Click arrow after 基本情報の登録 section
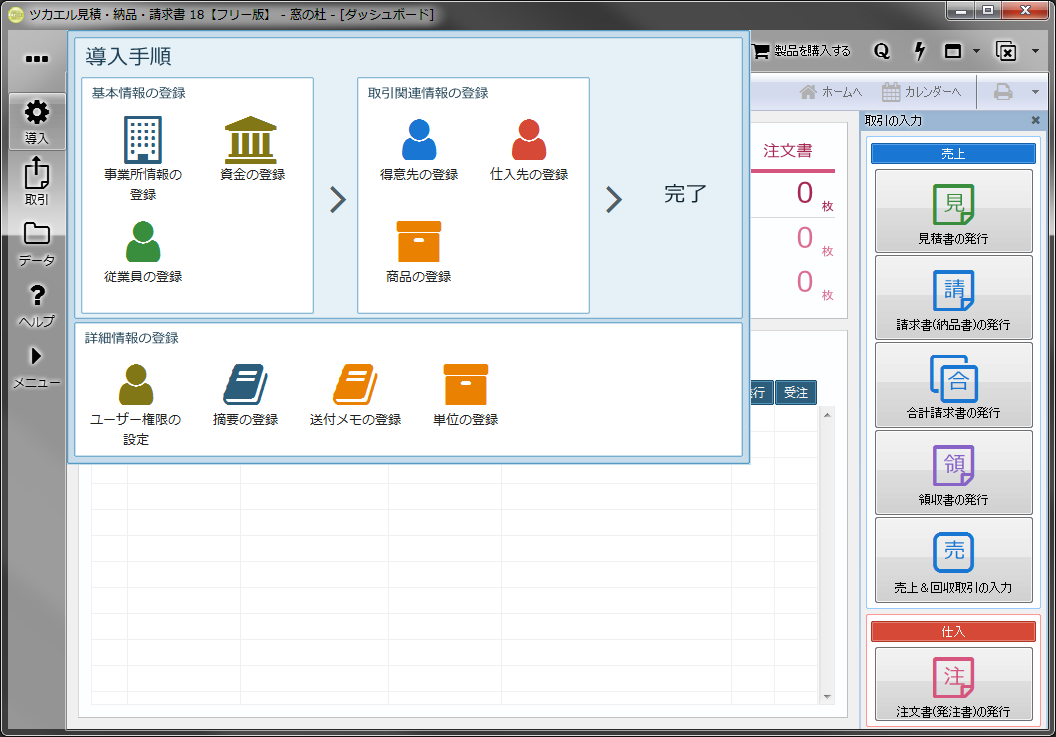Viewport: 1056px width, 737px height. [x=338, y=199]
